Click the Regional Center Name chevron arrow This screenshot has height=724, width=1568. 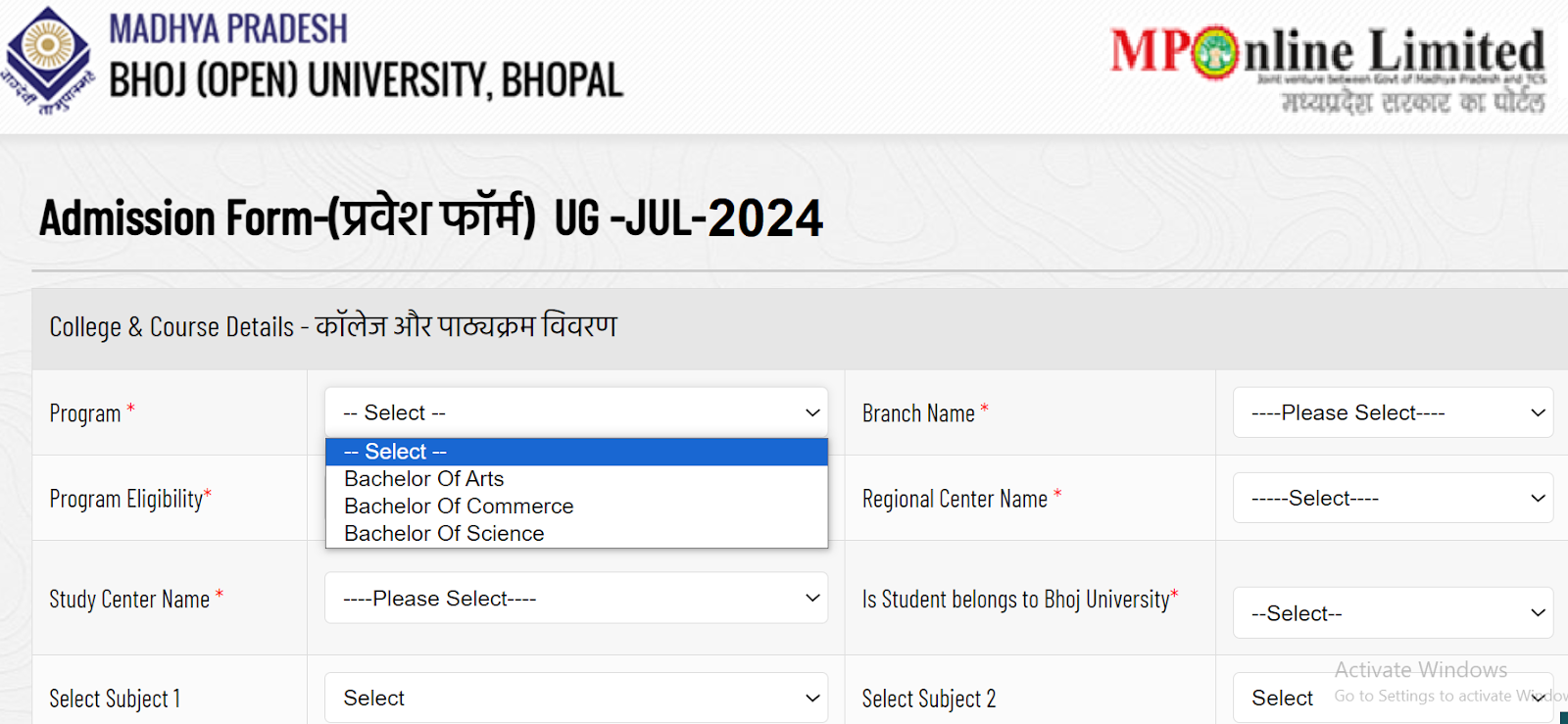[1538, 498]
